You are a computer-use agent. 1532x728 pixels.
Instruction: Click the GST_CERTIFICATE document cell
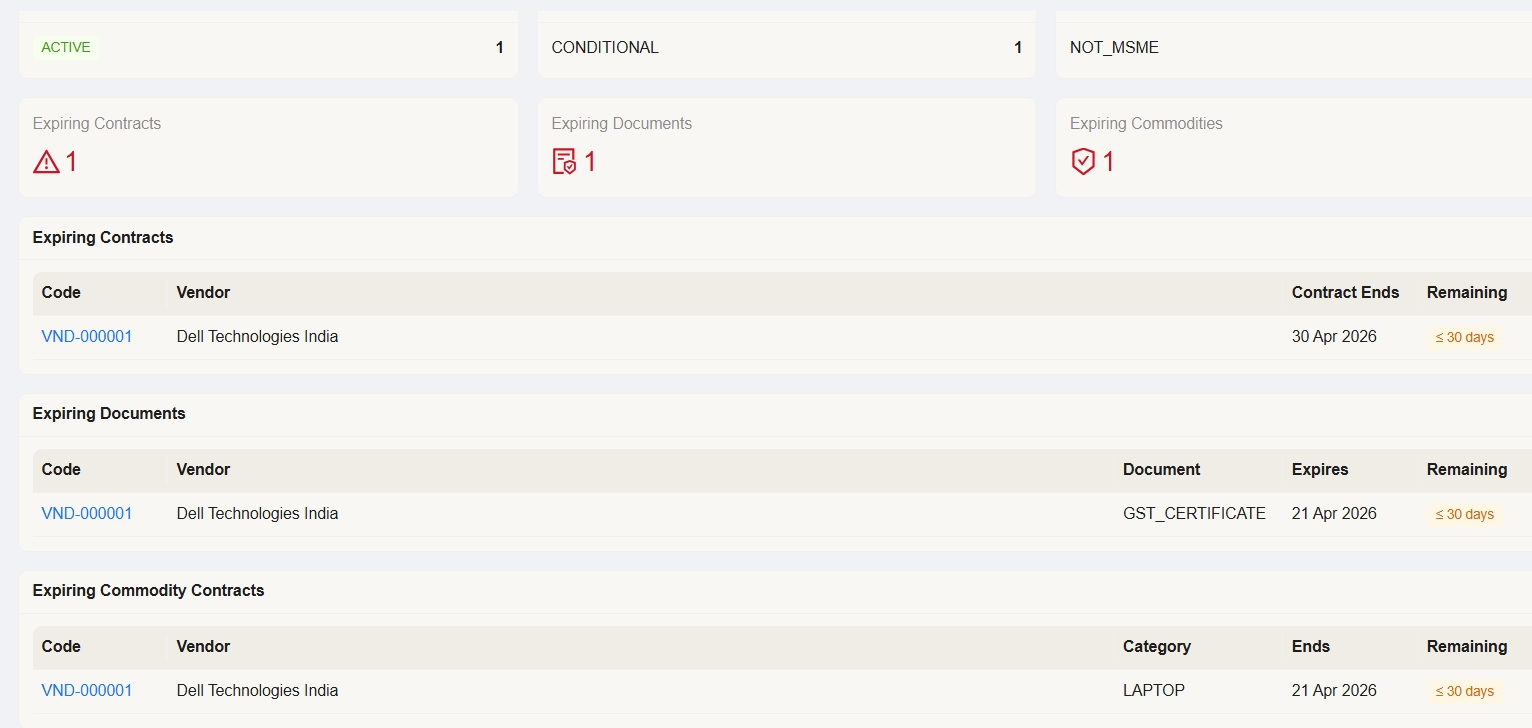[1194, 514]
